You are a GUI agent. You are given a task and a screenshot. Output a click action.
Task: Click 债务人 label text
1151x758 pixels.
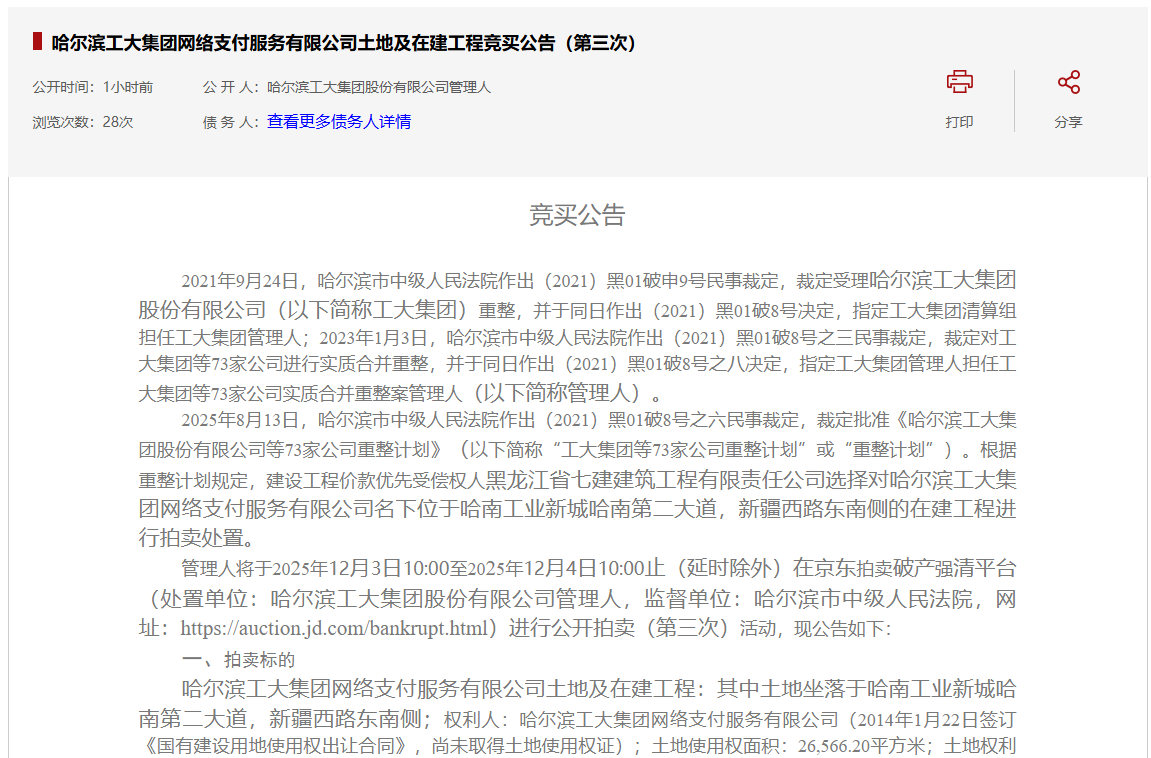[230, 122]
